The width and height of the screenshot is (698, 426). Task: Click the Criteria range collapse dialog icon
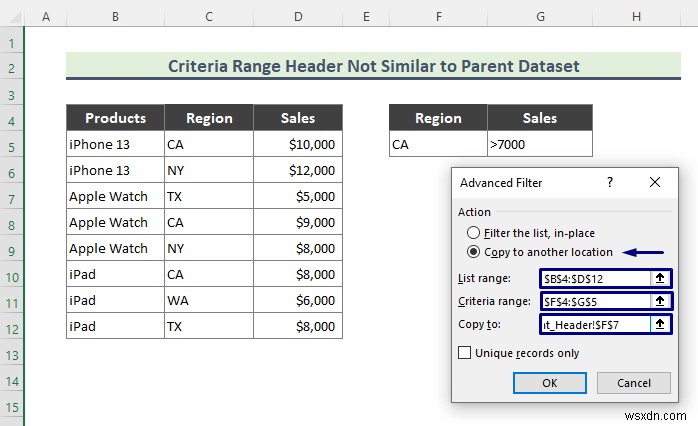tap(660, 300)
